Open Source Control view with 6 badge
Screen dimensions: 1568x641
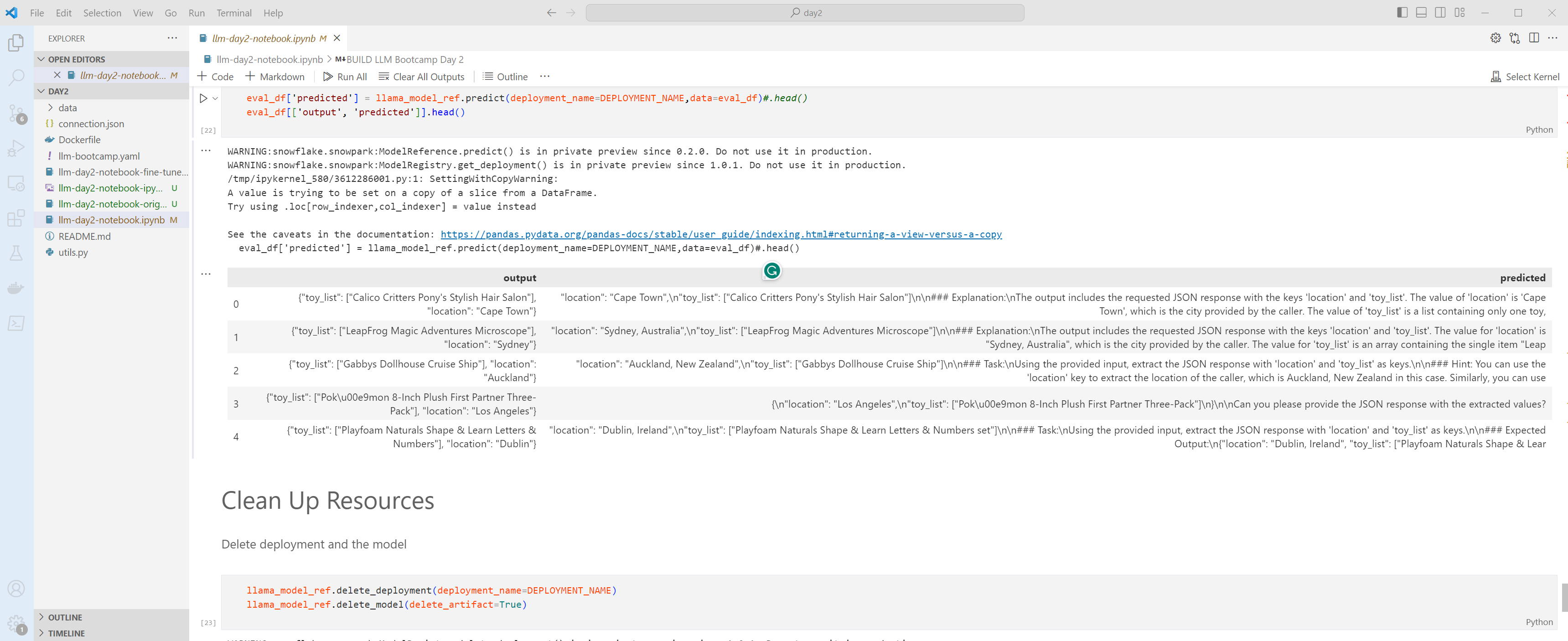(x=16, y=113)
